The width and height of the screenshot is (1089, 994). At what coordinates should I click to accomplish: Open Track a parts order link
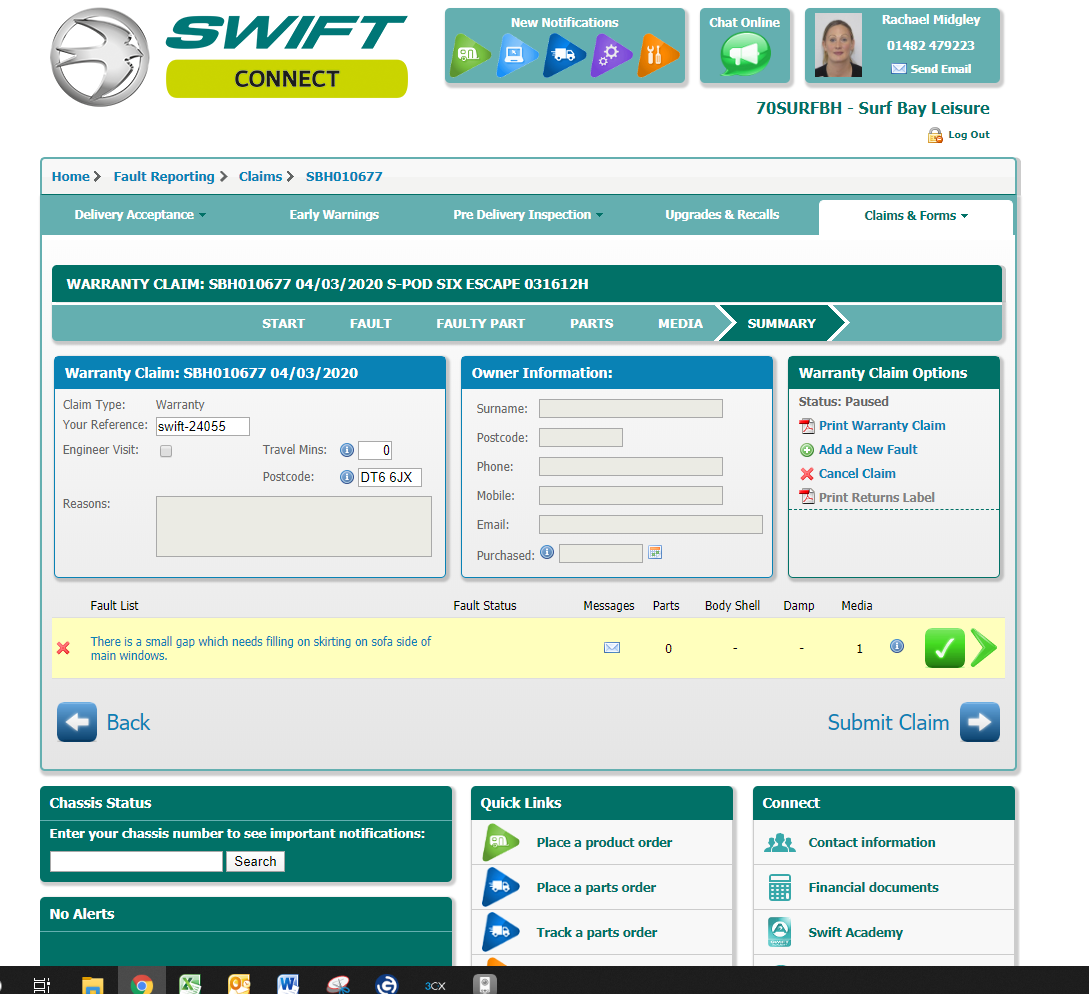[597, 933]
